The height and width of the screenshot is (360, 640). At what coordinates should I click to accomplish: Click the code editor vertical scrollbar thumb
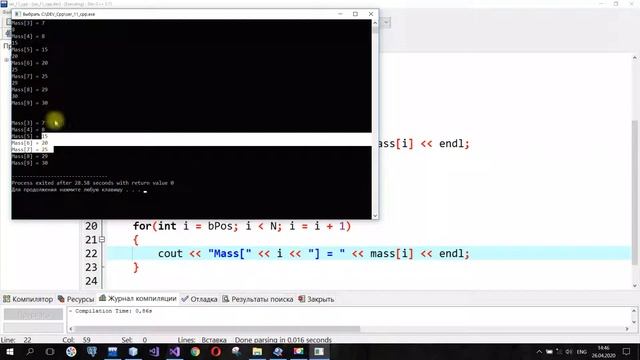coord(635,192)
